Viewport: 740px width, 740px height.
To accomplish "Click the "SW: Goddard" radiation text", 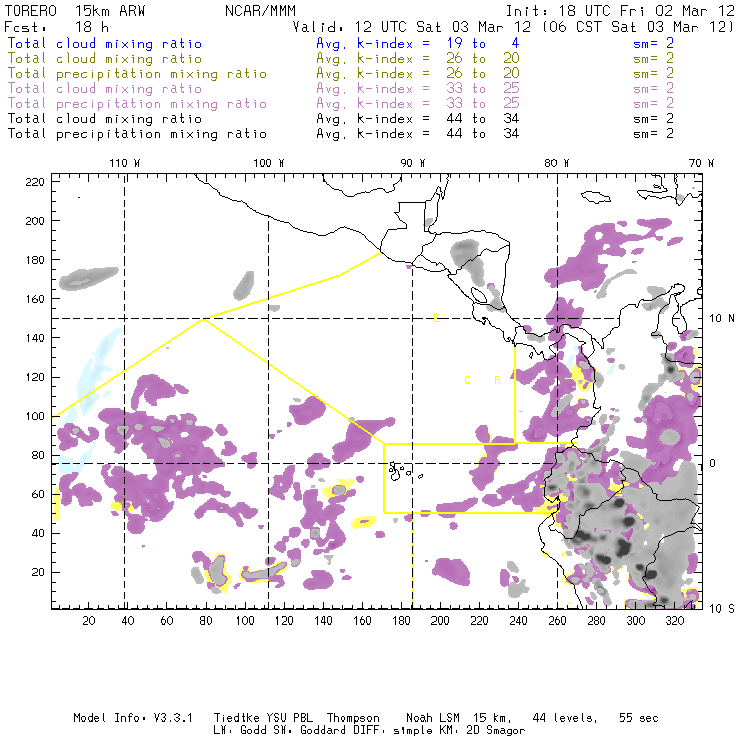I will pos(310,731).
